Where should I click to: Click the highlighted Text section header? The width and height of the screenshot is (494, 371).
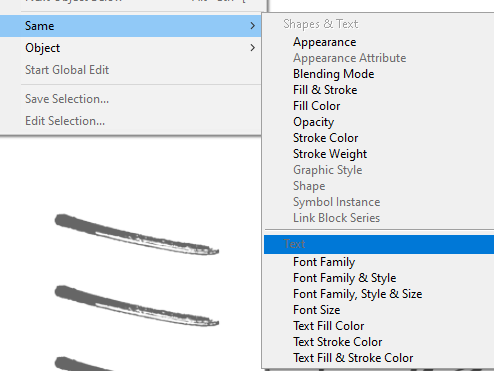point(379,244)
